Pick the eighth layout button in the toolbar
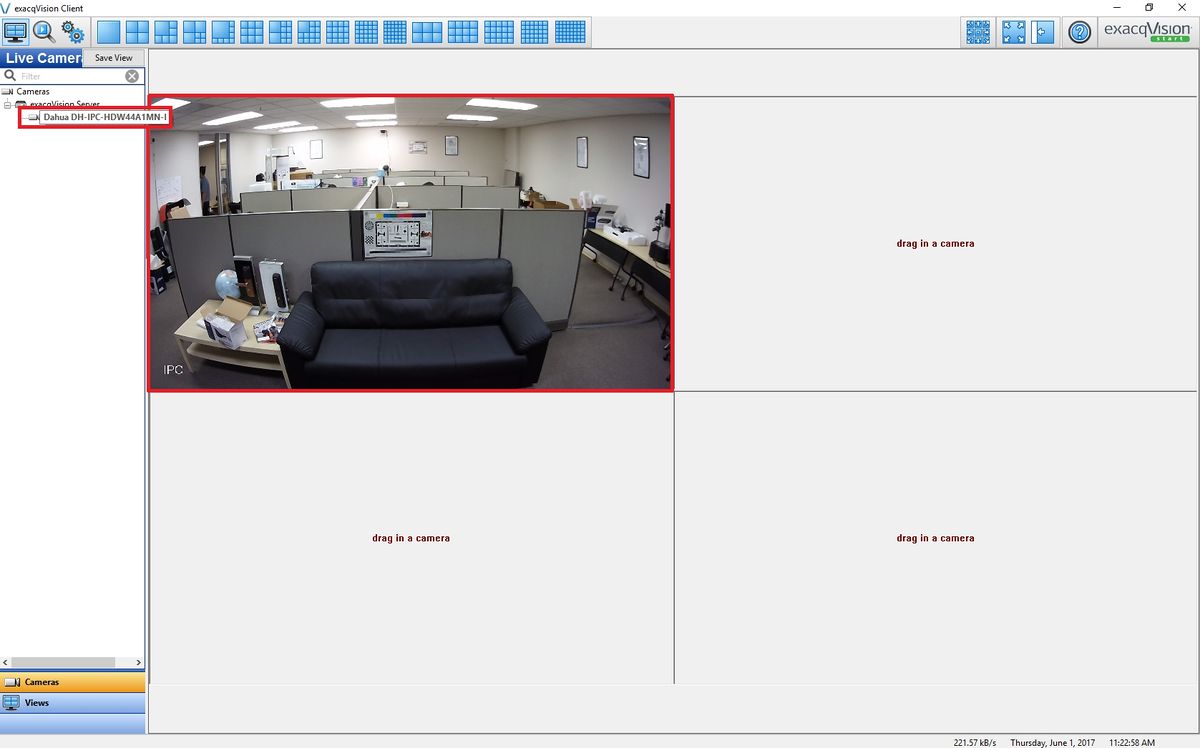This screenshot has width=1200, height=748. (x=311, y=32)
